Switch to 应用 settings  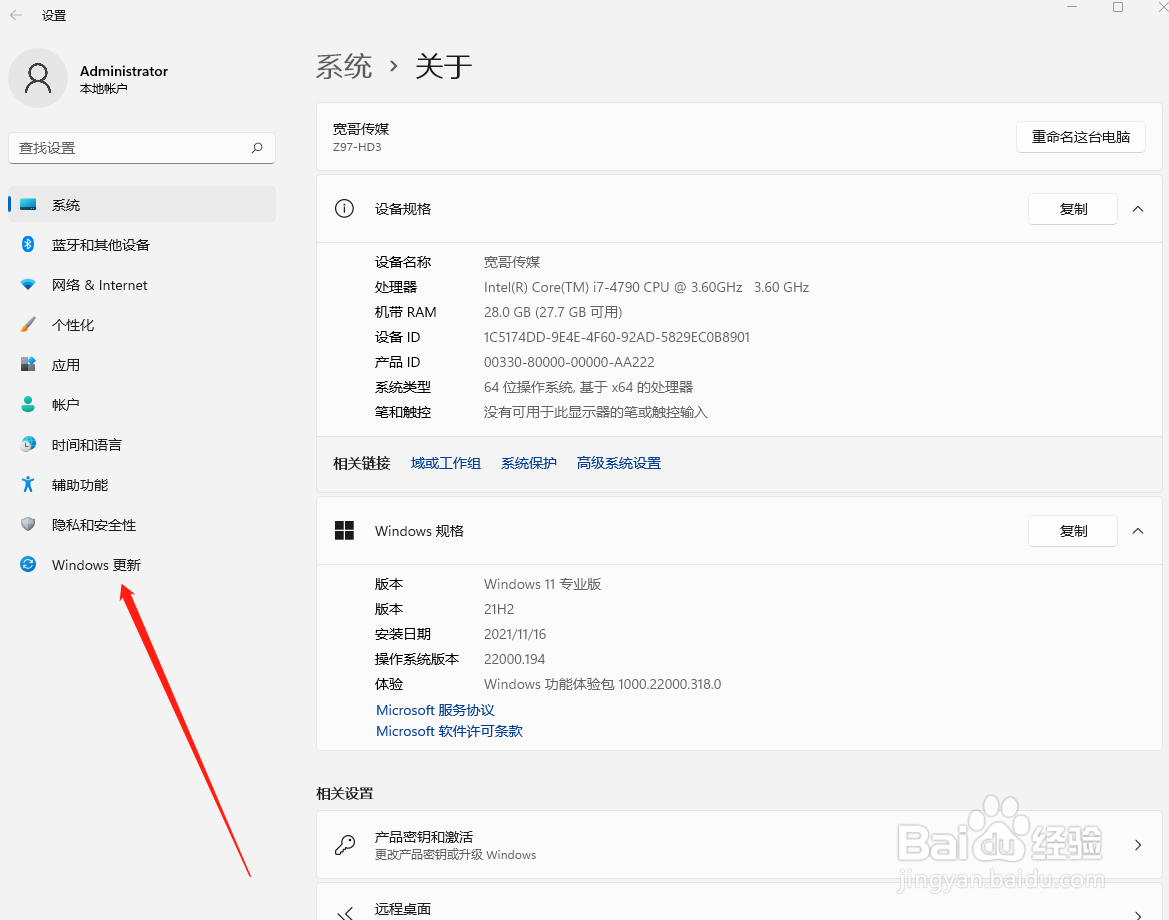tap(142, 365)
